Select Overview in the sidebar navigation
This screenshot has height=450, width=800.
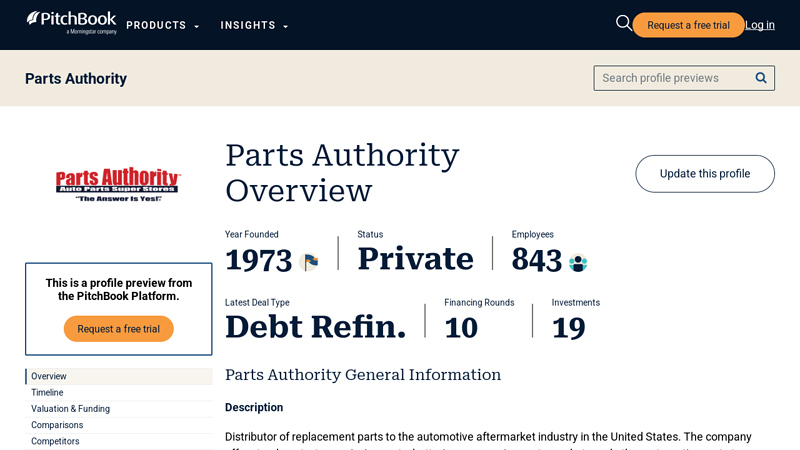119,376
